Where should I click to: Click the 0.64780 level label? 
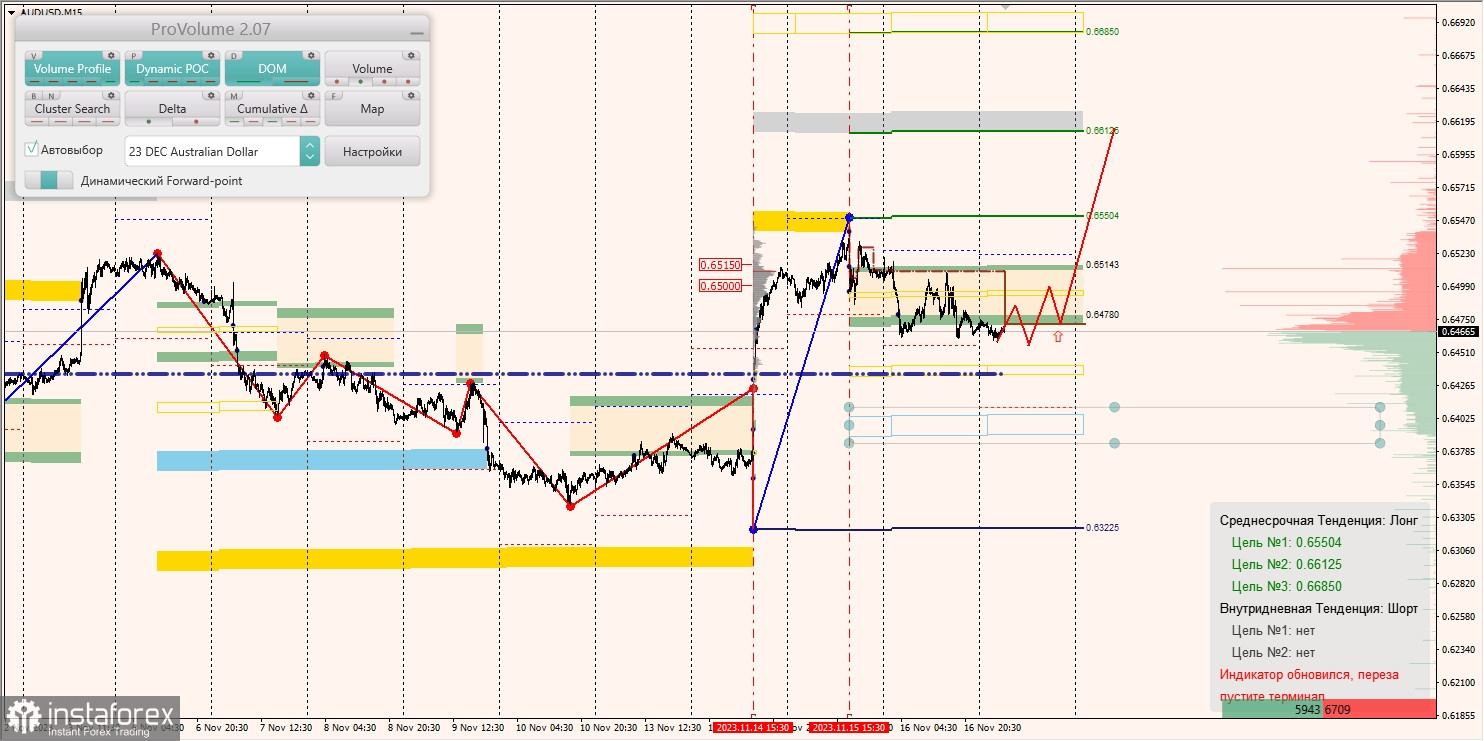[x=1103, y=315]
